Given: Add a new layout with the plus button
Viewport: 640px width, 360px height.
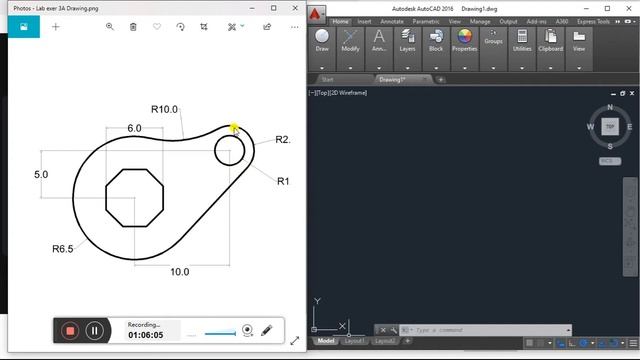Looking at the screenshot, I should tap(407, 341).
